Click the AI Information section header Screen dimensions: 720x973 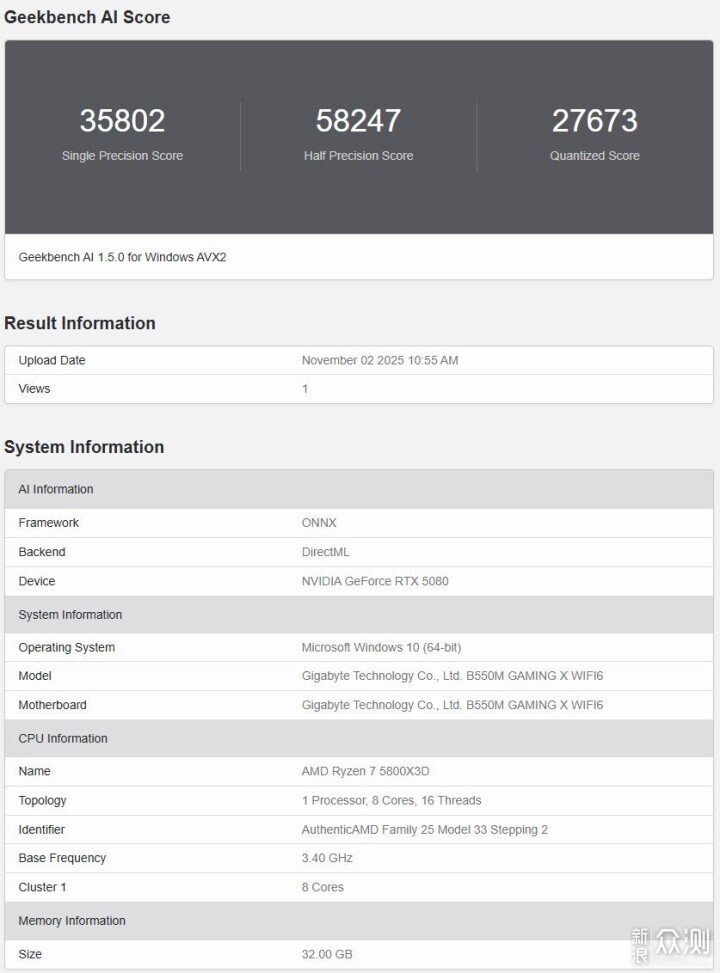coord(56,489)
